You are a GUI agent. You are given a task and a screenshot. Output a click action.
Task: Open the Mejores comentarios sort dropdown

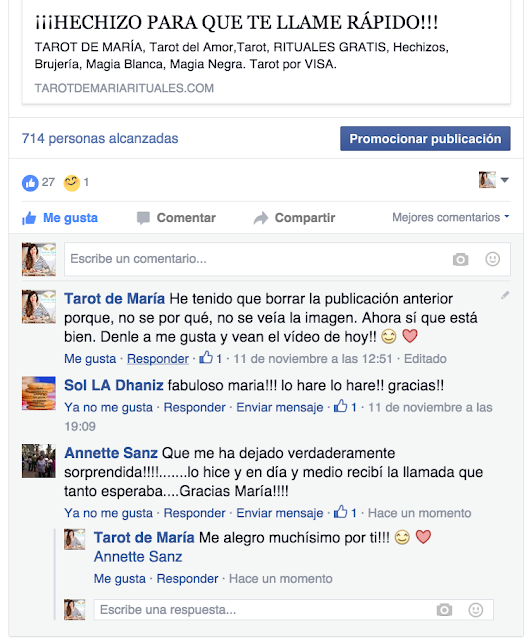click(x=451, y=217)
